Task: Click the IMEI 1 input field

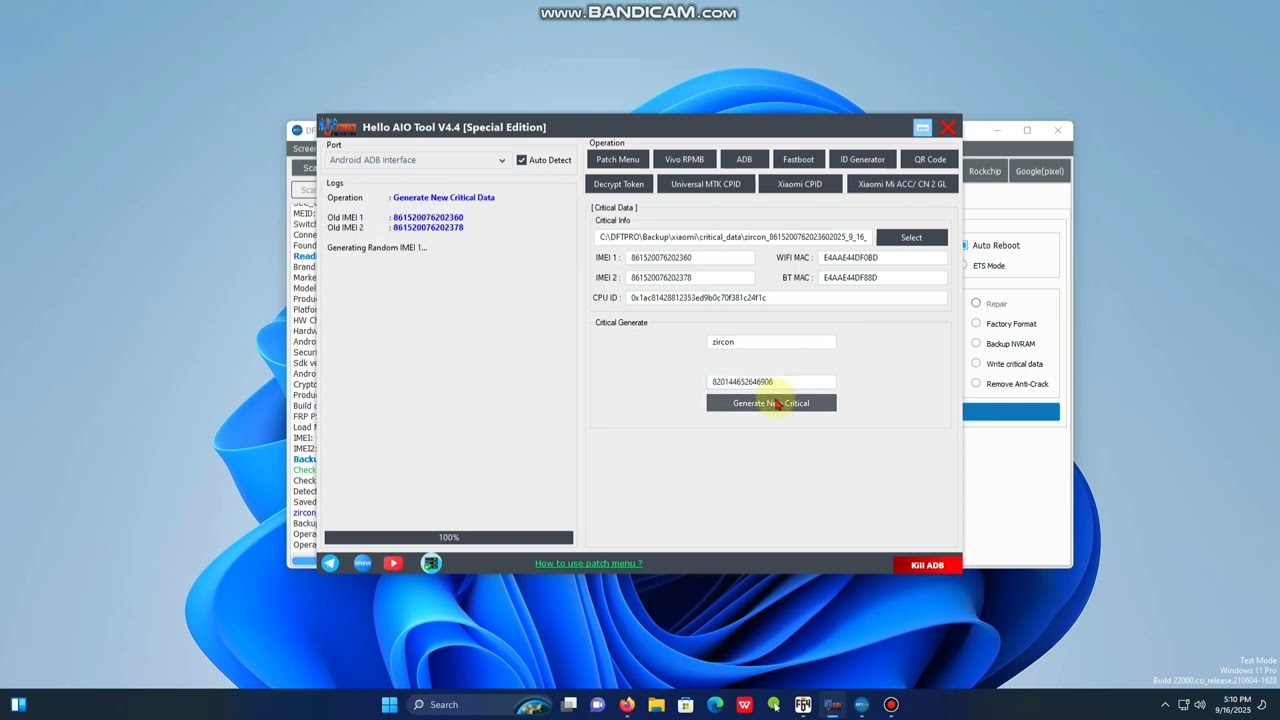Action: [690, 257]
